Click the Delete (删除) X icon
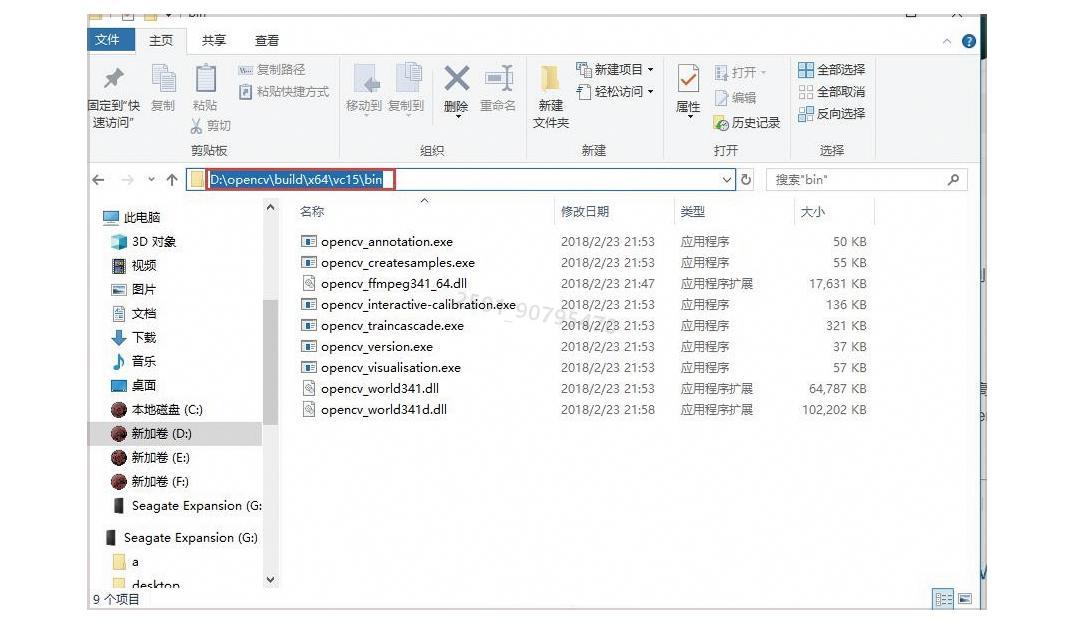 tap(457, 78)
